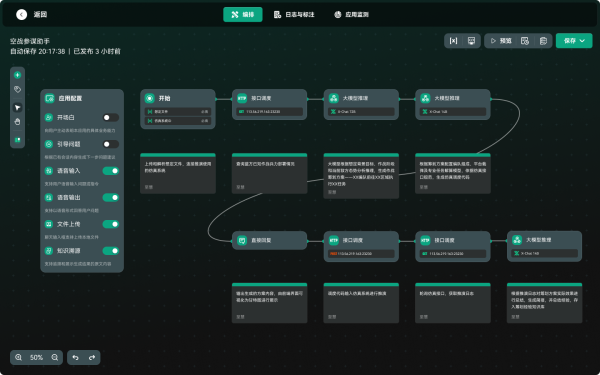Click the 已发布 3 小时前 status text

pyautogui.click(x=97, y=51)
